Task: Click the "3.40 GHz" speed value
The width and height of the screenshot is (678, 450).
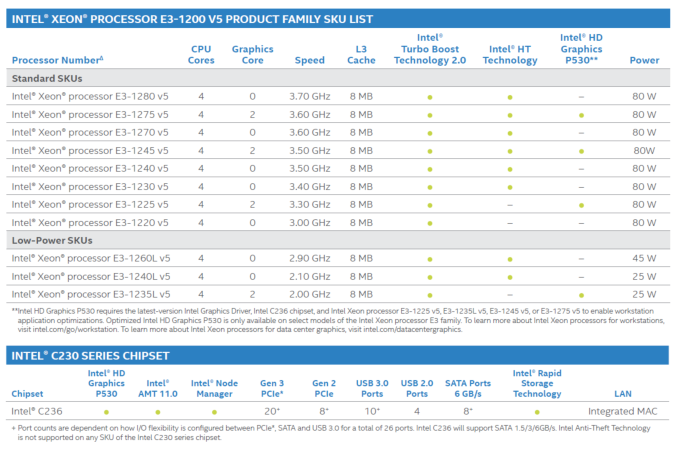Action: pyautogui.click(x=310, y=186)
